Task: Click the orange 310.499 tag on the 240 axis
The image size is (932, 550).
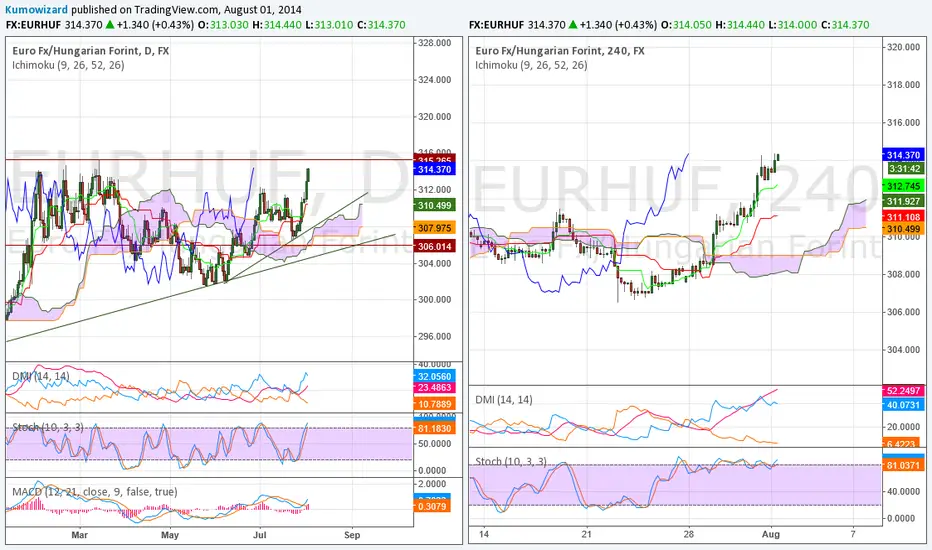Action: pyautogui.click(x=903, y=230)
